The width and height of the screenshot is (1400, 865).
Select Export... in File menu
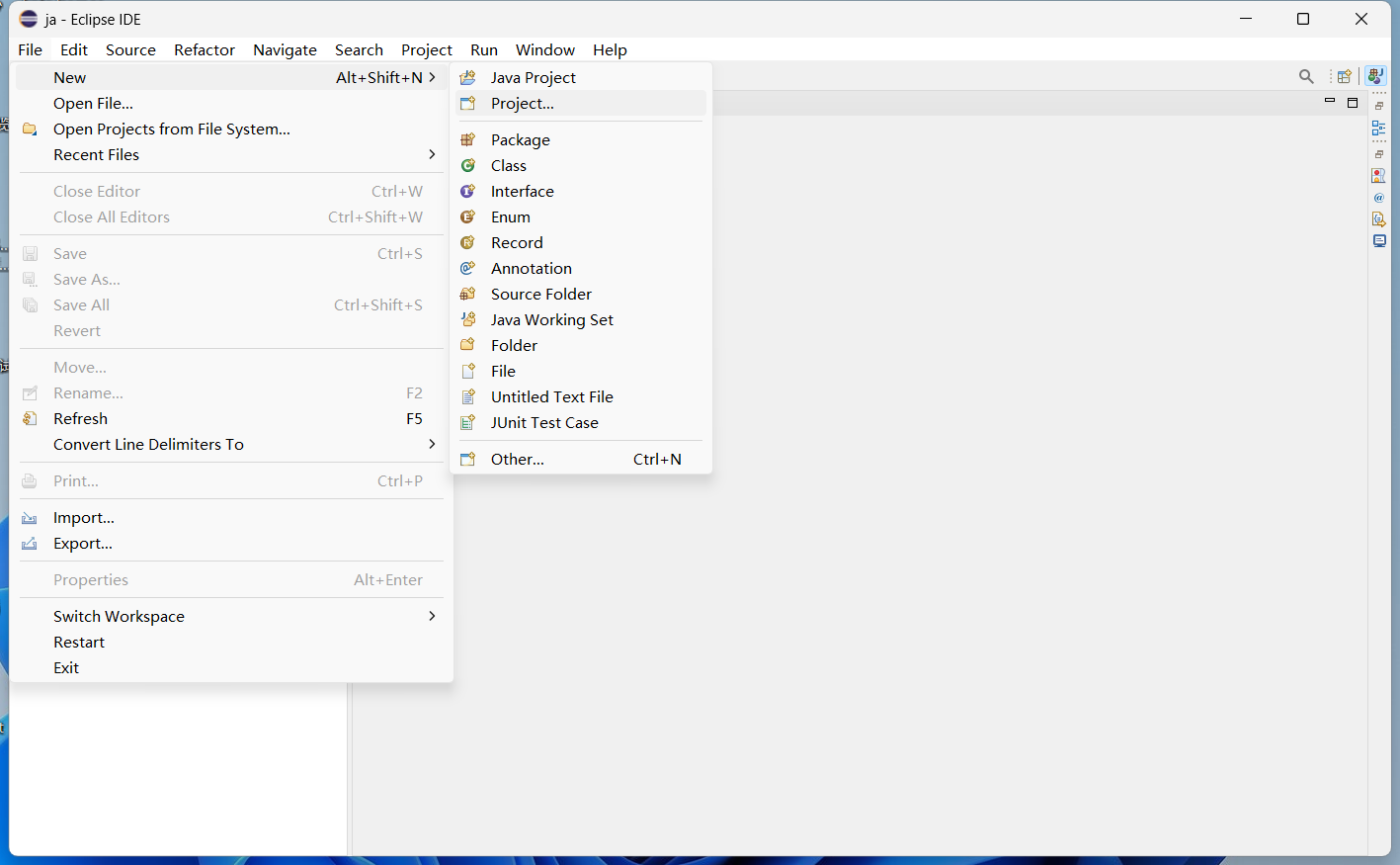(x=228, y=543)
